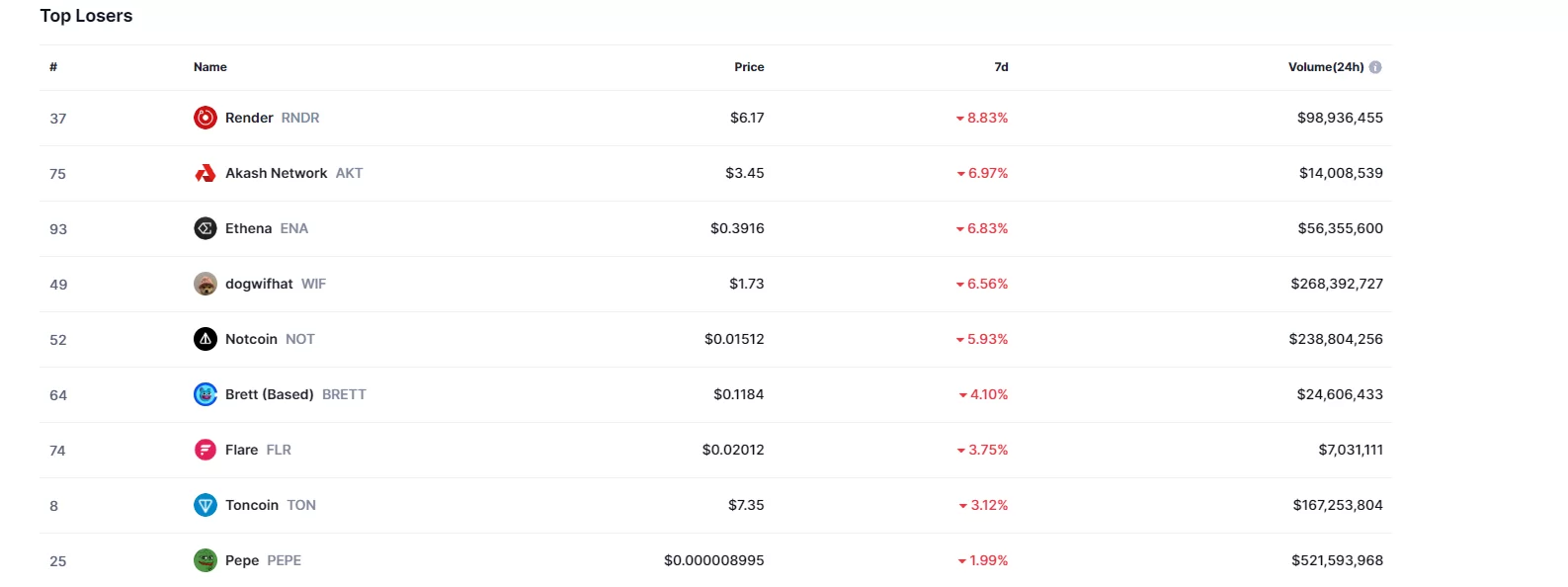Sort by the Name column header
The width and height of the screenshot is (1568, 587).
click(210, 67)
